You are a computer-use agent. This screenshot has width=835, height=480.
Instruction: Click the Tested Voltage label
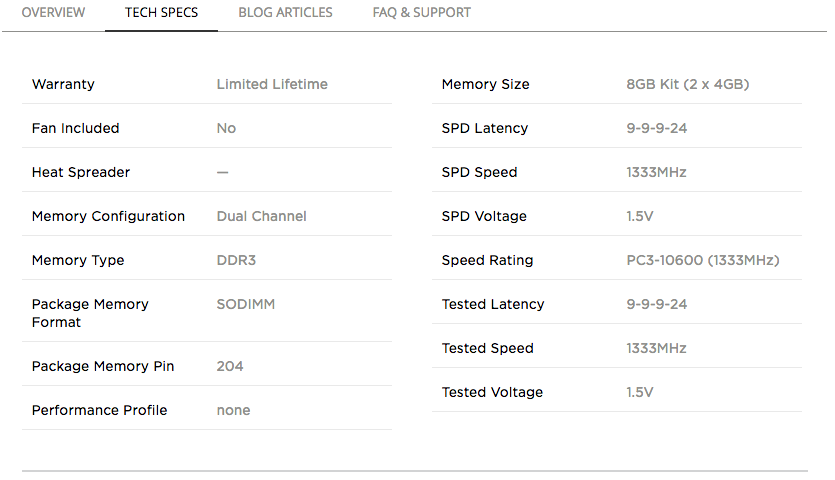492,392
